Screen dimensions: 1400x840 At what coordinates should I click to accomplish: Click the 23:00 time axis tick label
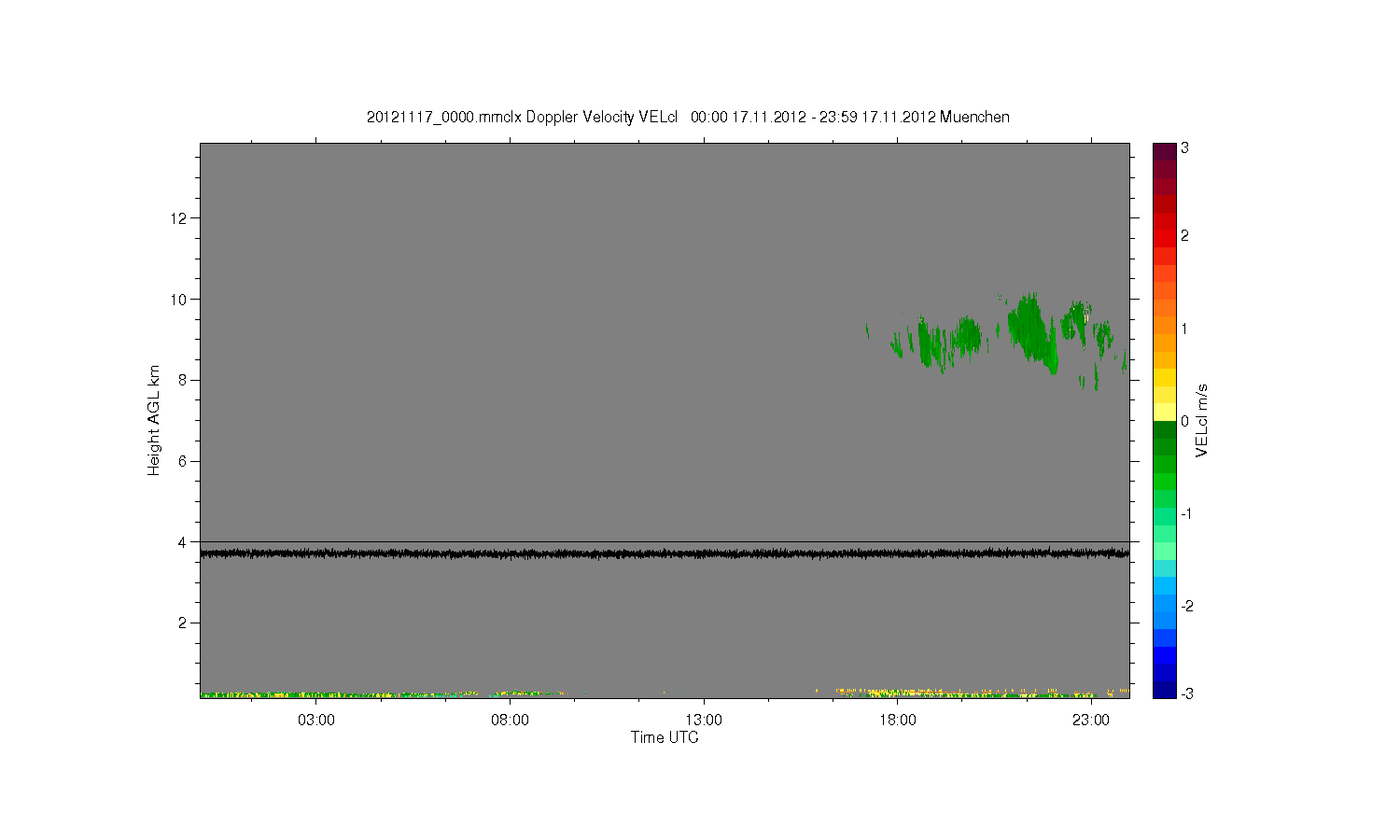[x=1090, y=721]
